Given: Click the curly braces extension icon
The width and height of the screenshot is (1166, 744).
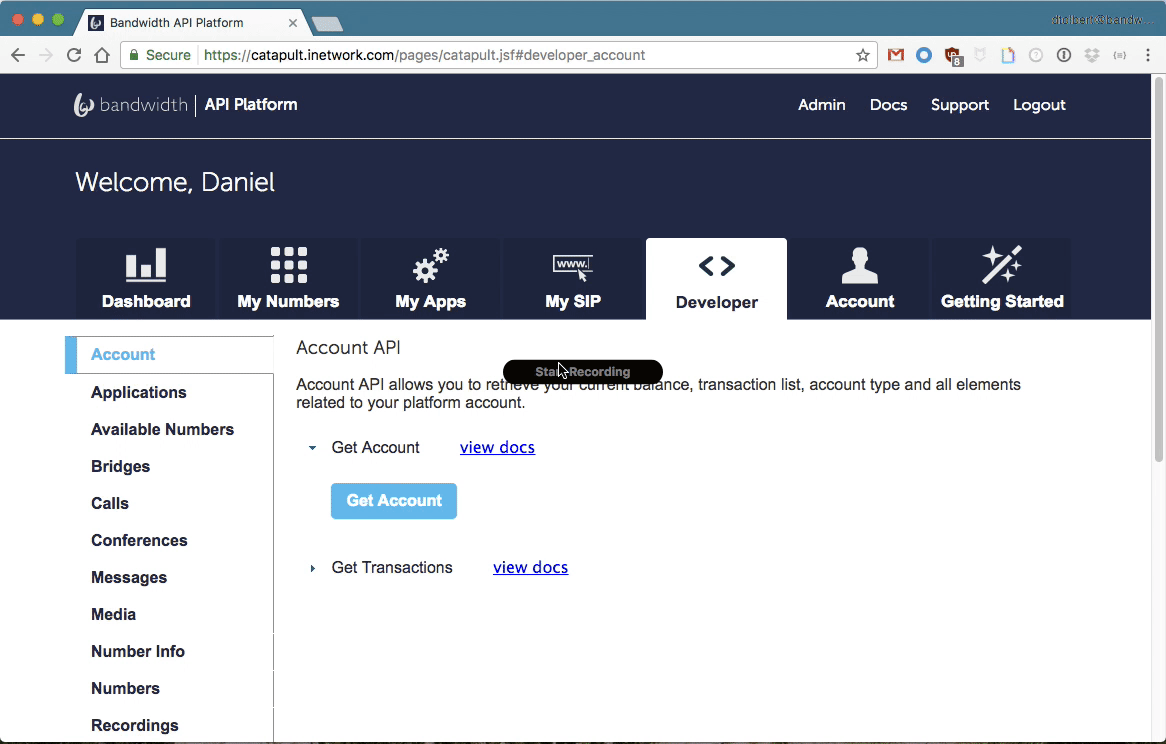Looking at the screenshot, I should (1120, 55).
